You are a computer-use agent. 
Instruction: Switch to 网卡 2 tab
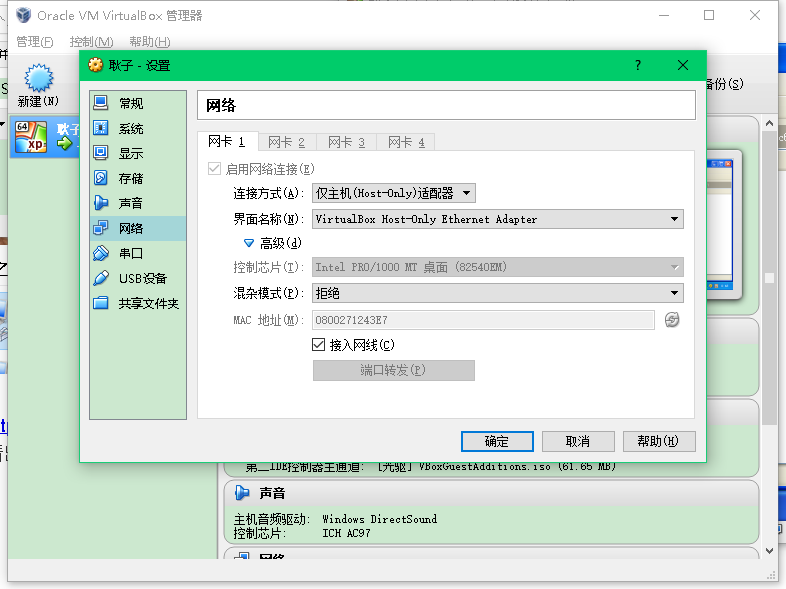click(287, 142)
